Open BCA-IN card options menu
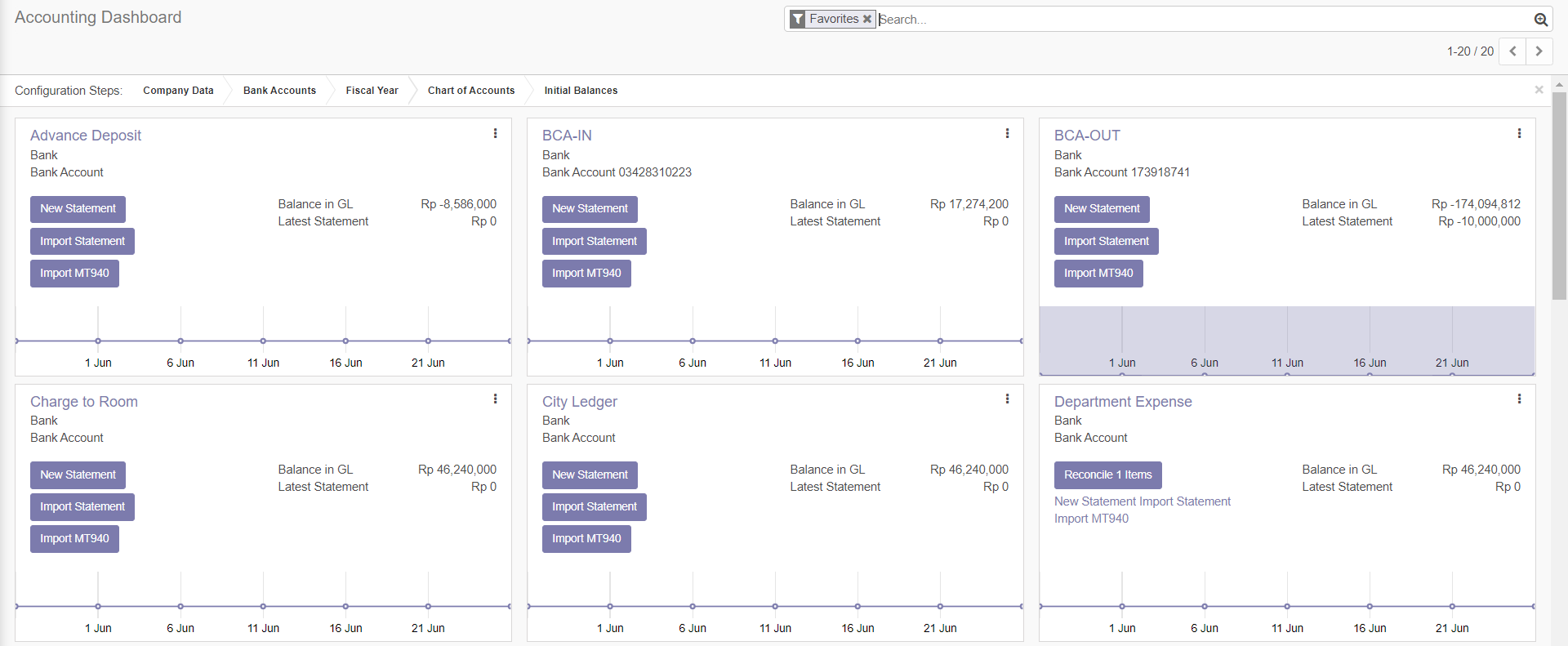Viewport: 1568px width, 646px height. tap(1007, 133)
